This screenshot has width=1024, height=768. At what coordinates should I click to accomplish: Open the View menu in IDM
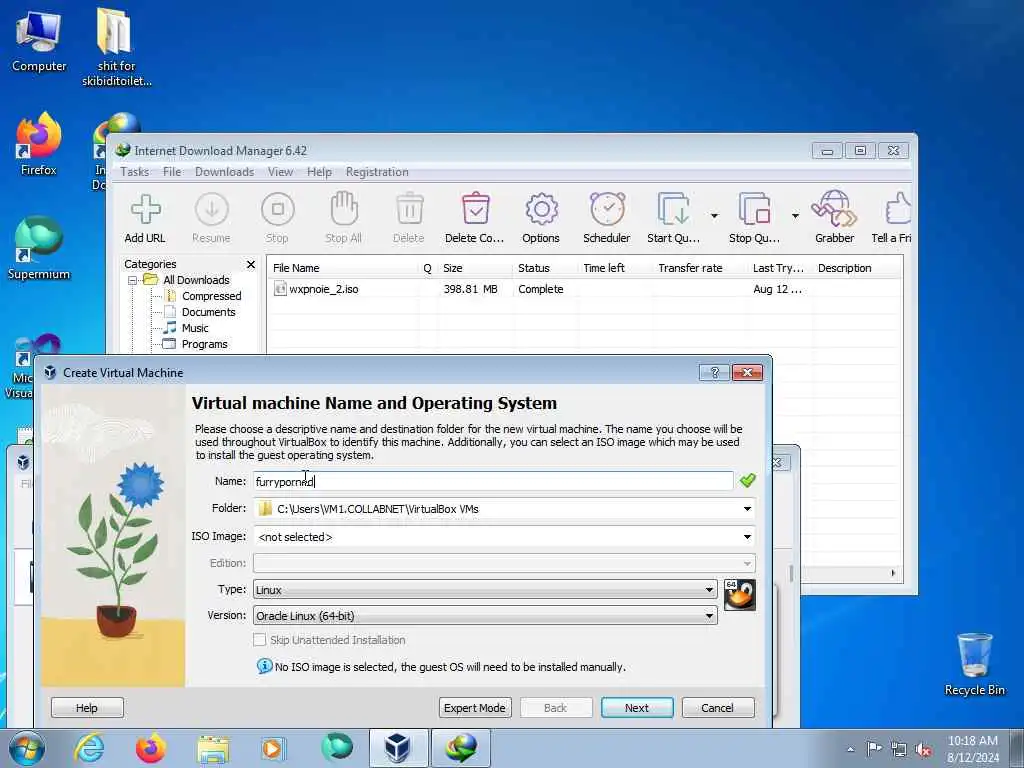click(280, 172)
